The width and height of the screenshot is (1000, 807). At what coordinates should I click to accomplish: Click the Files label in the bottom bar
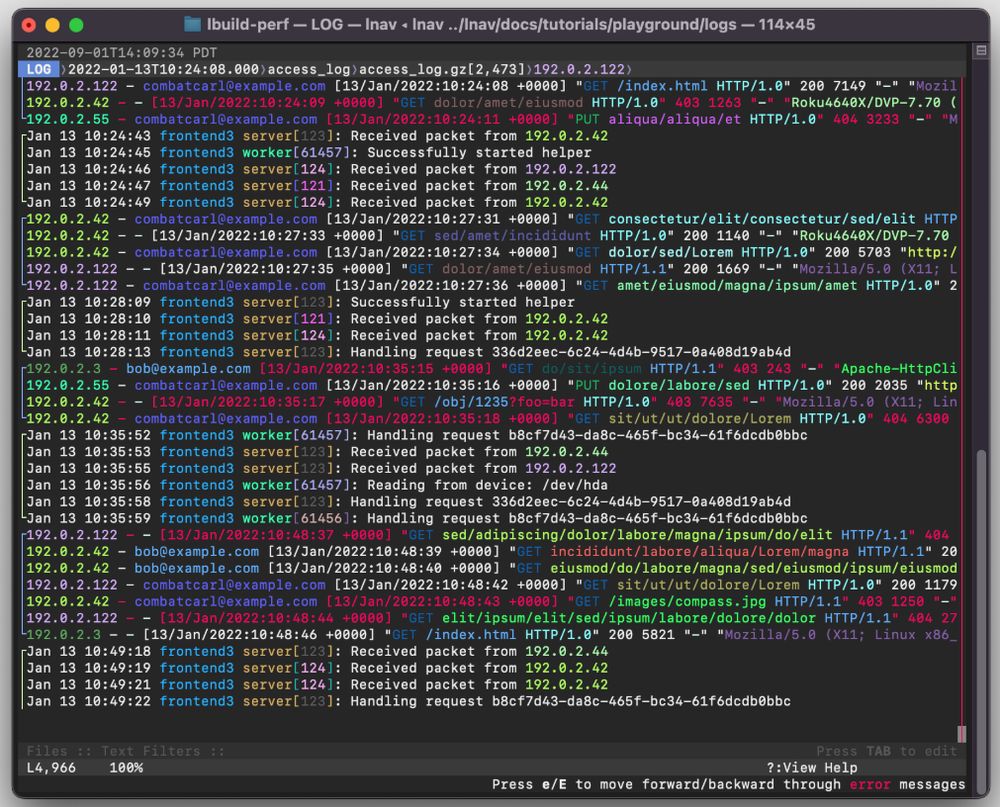pos(47,751)
